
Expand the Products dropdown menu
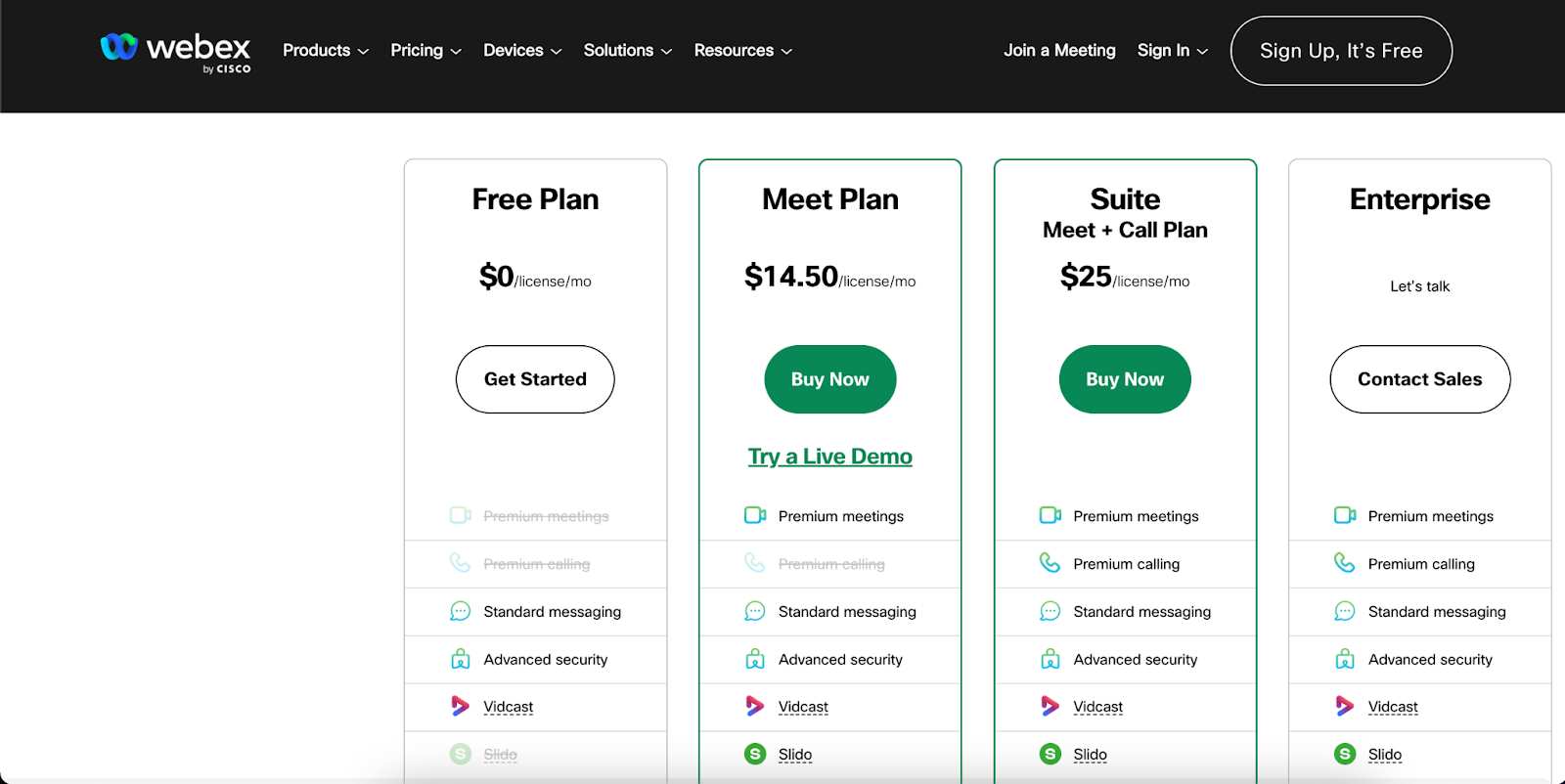(326, 51)
